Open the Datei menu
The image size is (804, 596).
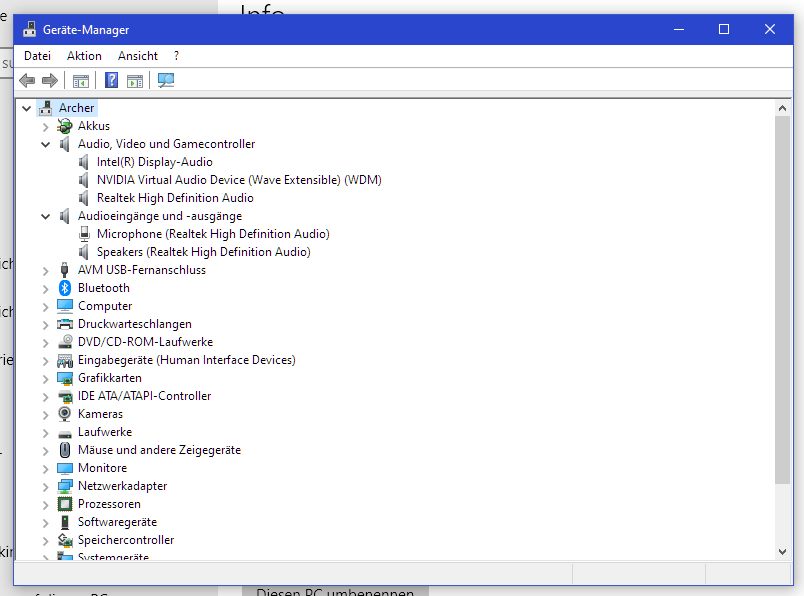pos(37,56)
